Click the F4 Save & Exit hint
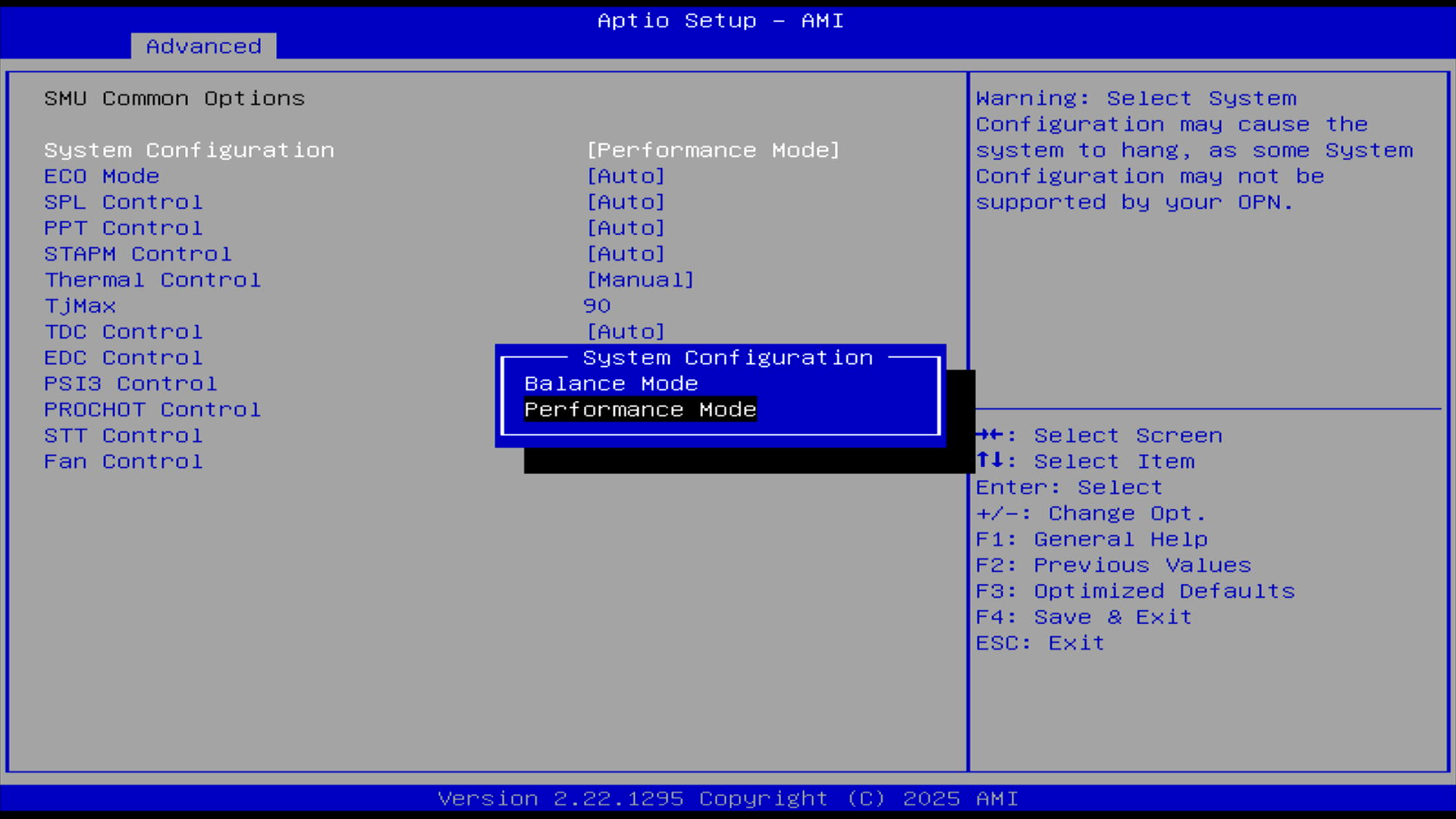 (1083, 617)
